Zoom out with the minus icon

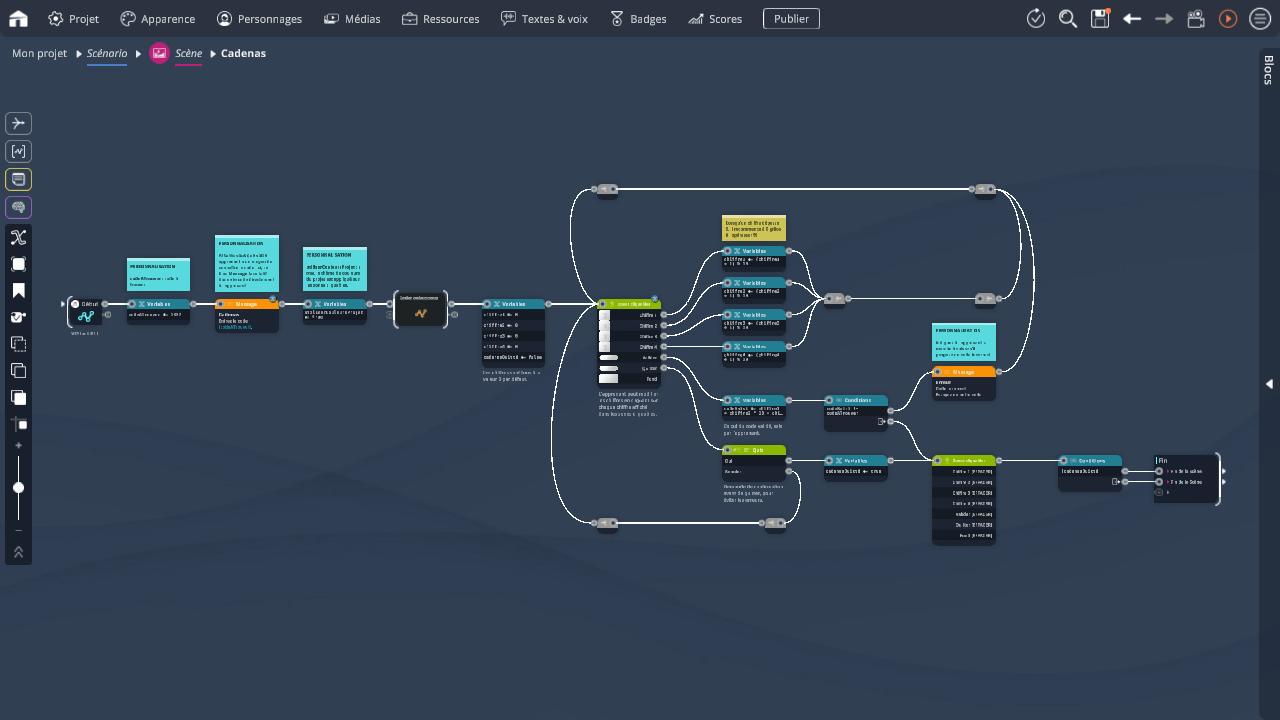click(x=18, y=530)
